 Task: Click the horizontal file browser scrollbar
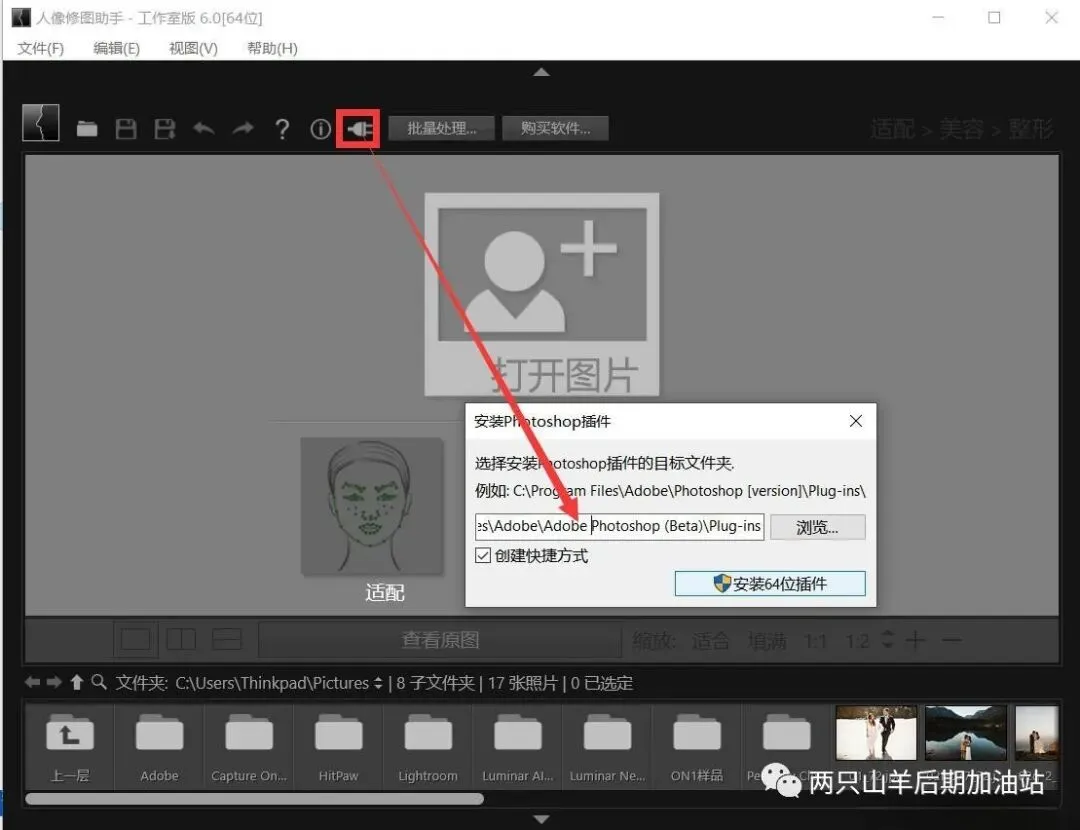[x=254, y=799]
